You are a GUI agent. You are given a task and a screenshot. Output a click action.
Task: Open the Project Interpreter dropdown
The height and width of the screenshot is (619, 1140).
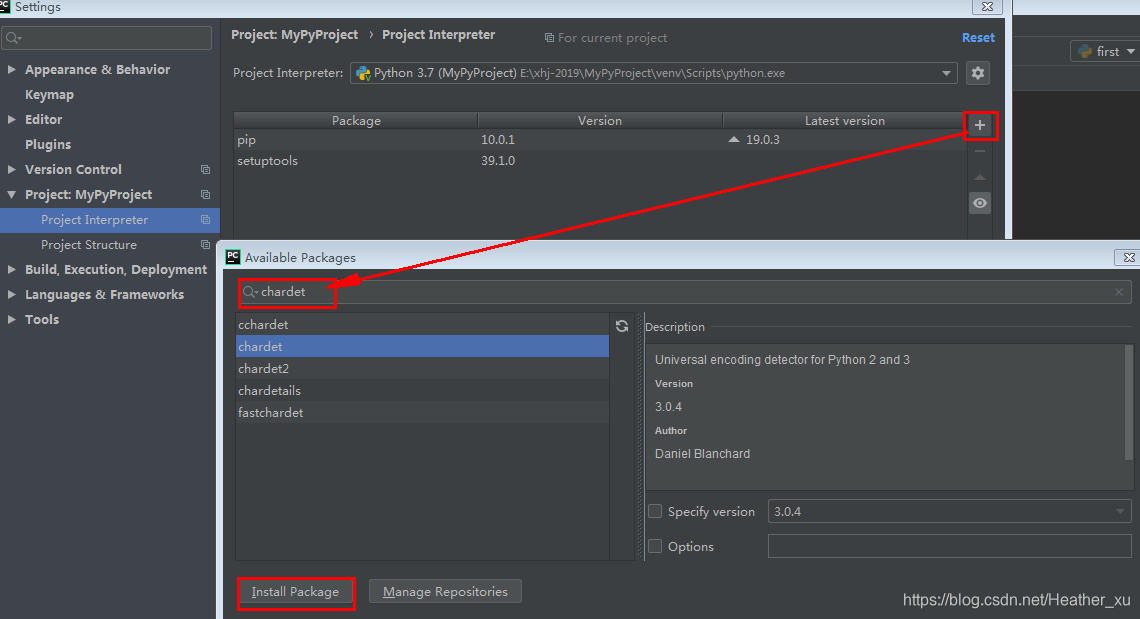pyautogui.click(x=946, y=73)
